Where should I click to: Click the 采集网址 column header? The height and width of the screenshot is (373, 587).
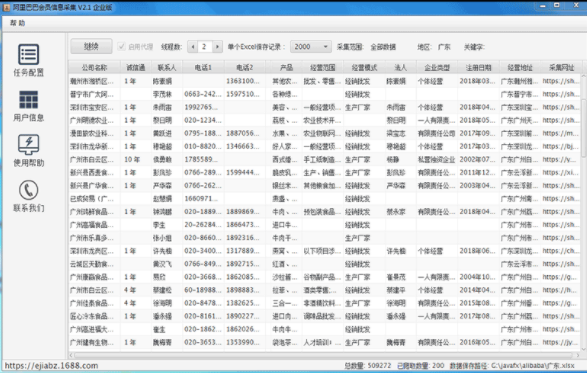pos(561,67)
